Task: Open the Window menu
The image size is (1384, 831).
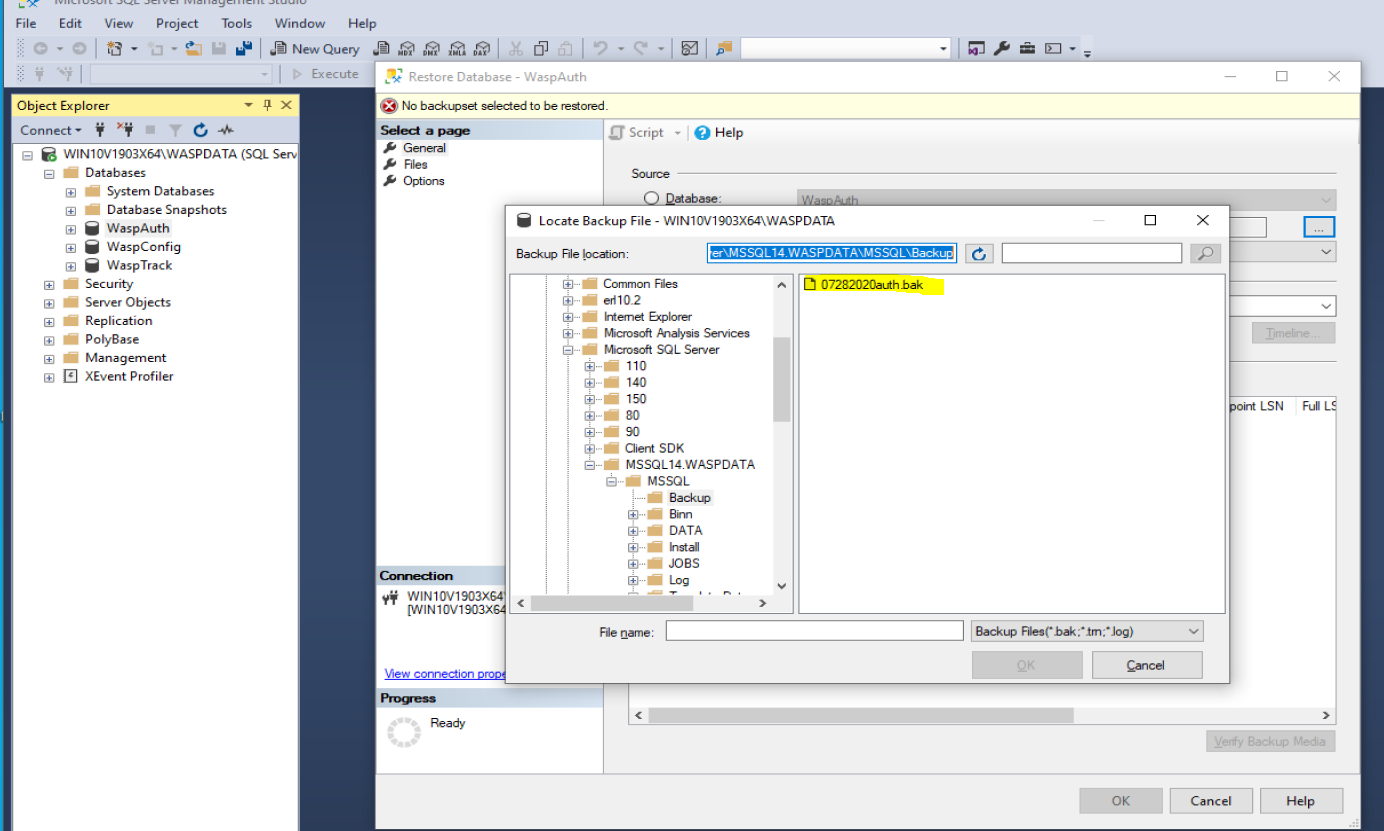Action: pos(300,23)
